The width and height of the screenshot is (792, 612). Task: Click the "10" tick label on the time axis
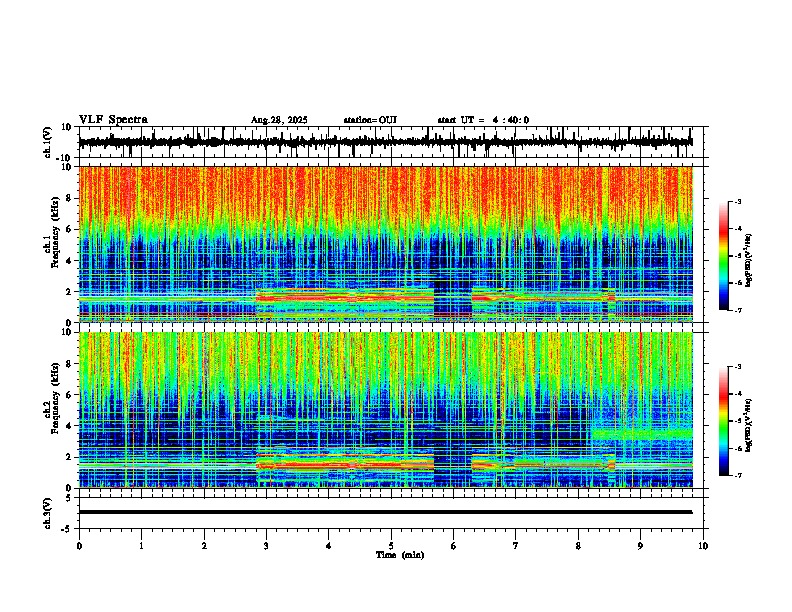(703, 546)
